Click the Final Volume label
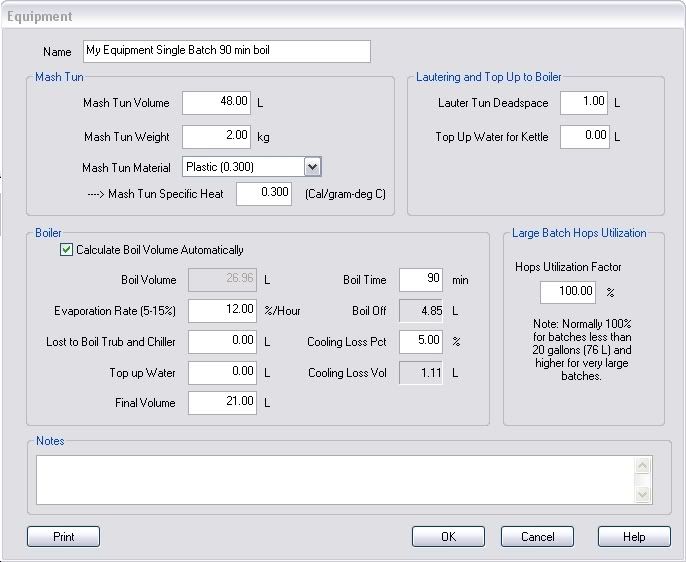This screenshot has height=562, width=686. [x=145, y=403]
